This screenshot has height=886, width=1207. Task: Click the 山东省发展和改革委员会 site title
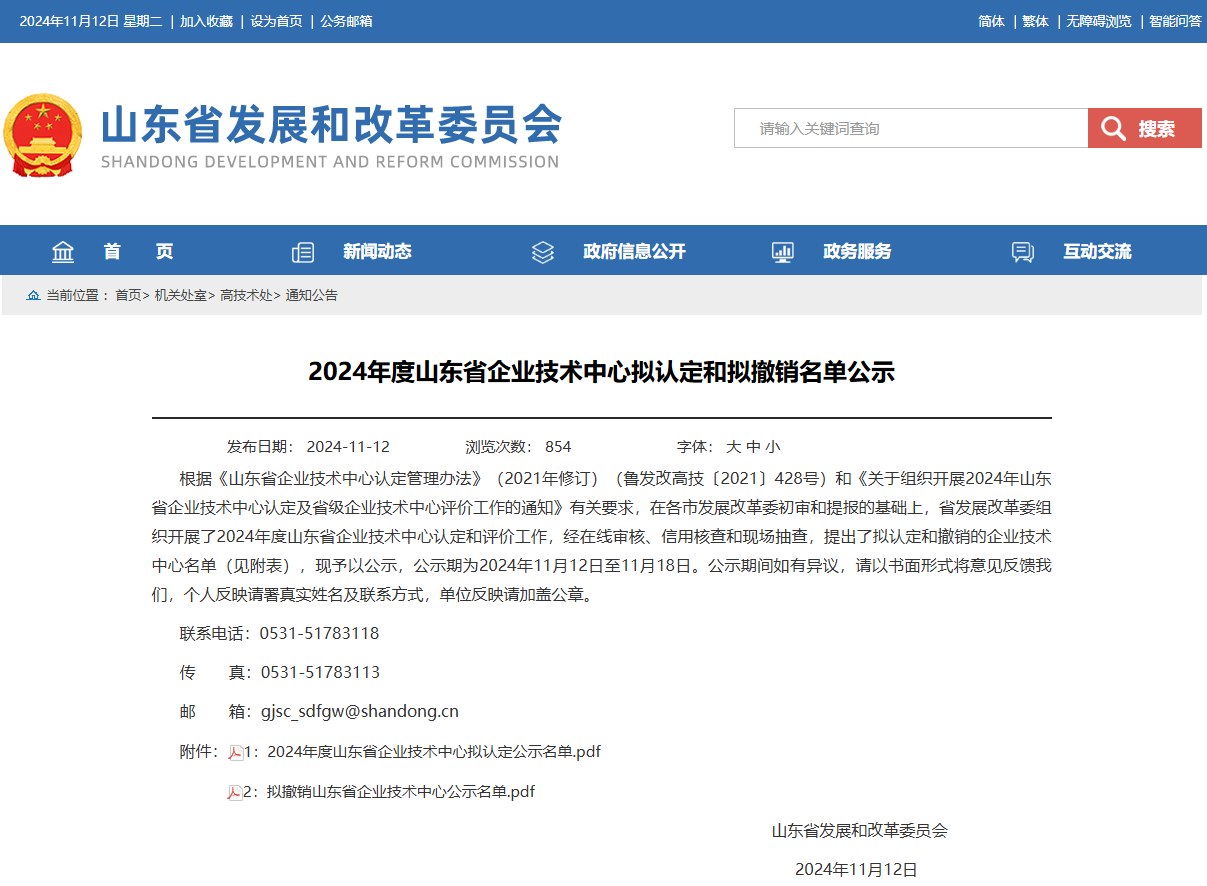click(x=331, y=124)
